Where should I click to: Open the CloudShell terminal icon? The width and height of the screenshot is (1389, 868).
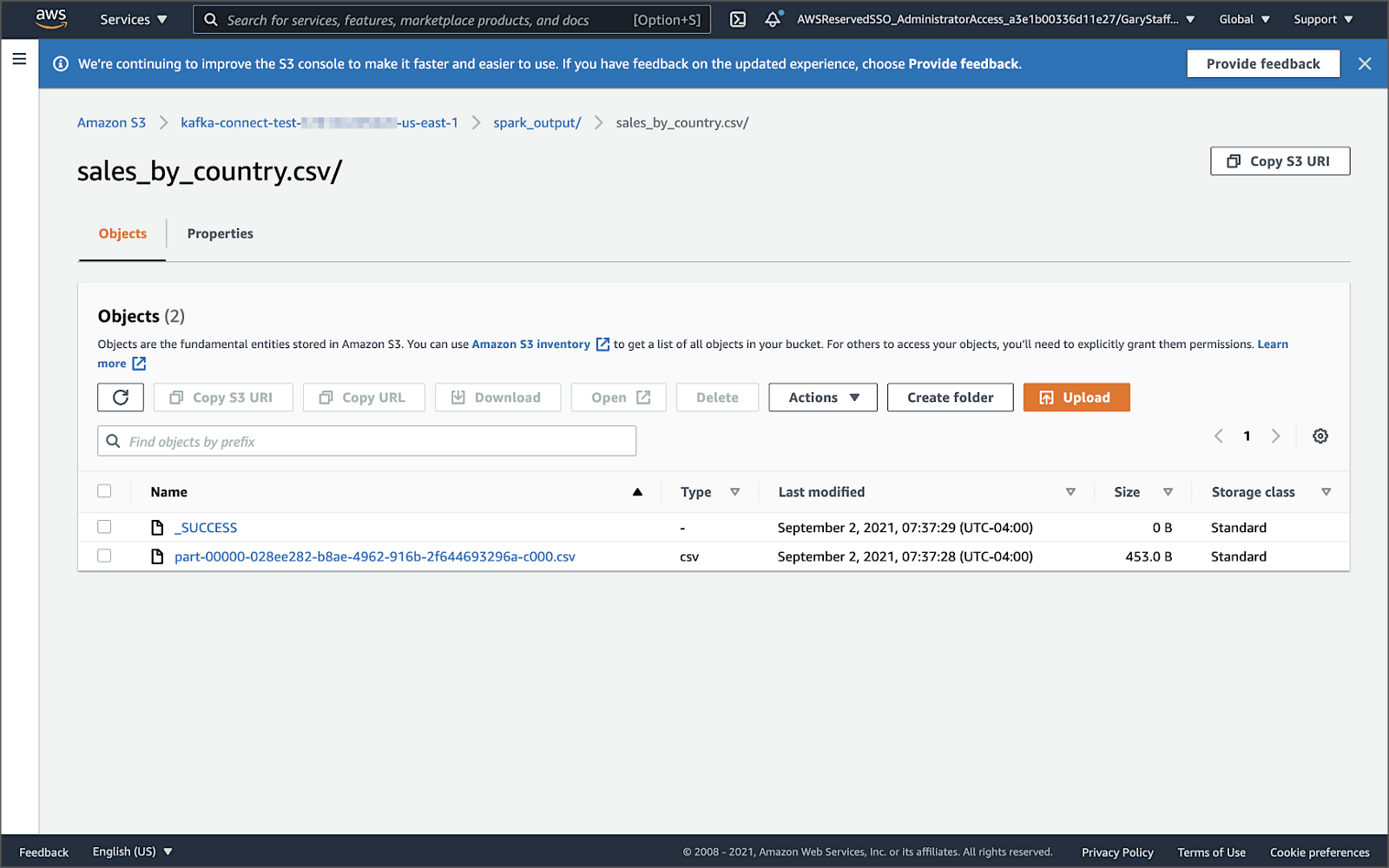(738, 19)
